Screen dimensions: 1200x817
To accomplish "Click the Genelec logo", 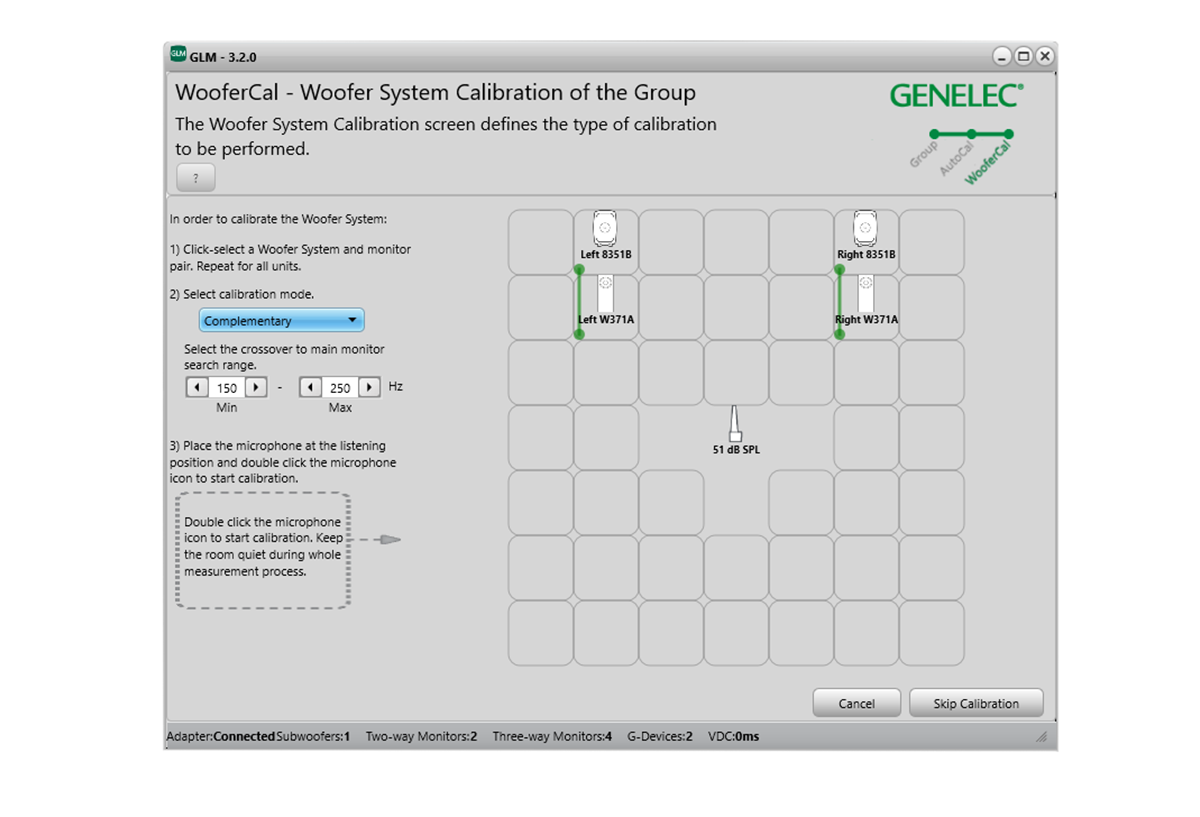I will pyautogui.click(x=956, y=96).
